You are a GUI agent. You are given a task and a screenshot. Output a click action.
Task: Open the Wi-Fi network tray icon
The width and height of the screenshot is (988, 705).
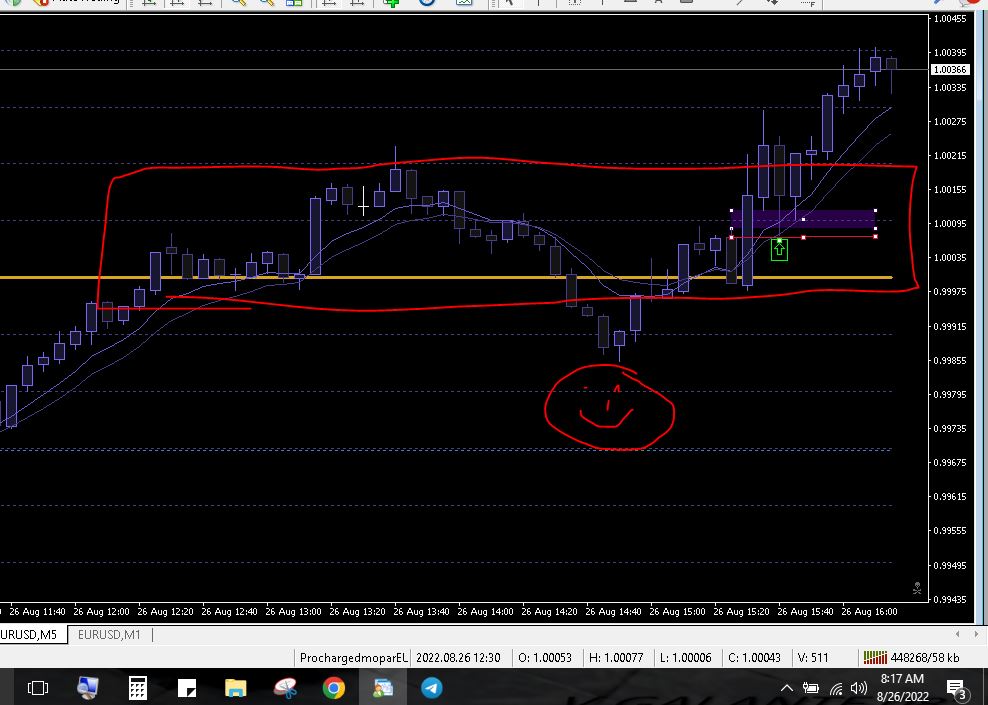point(836,689)
